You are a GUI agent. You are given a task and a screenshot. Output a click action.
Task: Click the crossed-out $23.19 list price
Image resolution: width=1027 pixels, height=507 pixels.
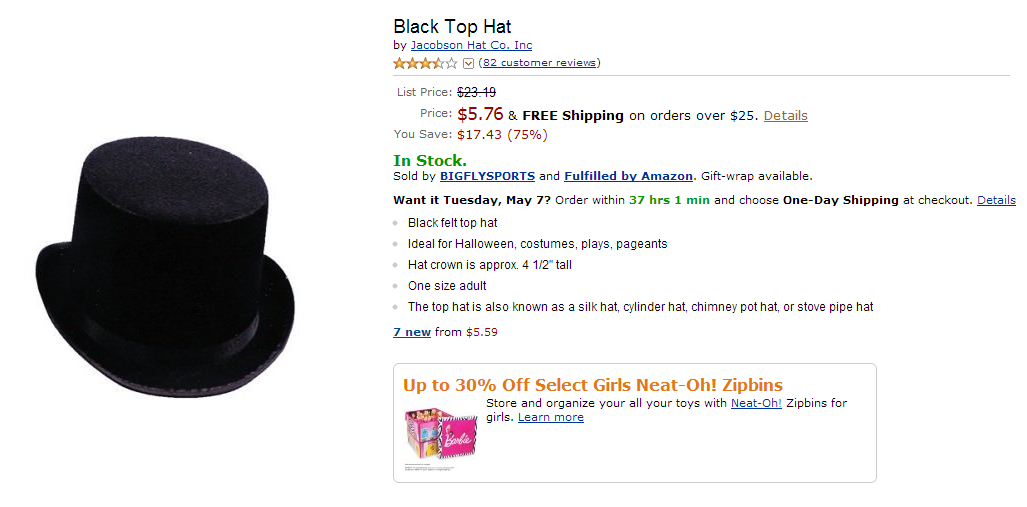[476, 92]
